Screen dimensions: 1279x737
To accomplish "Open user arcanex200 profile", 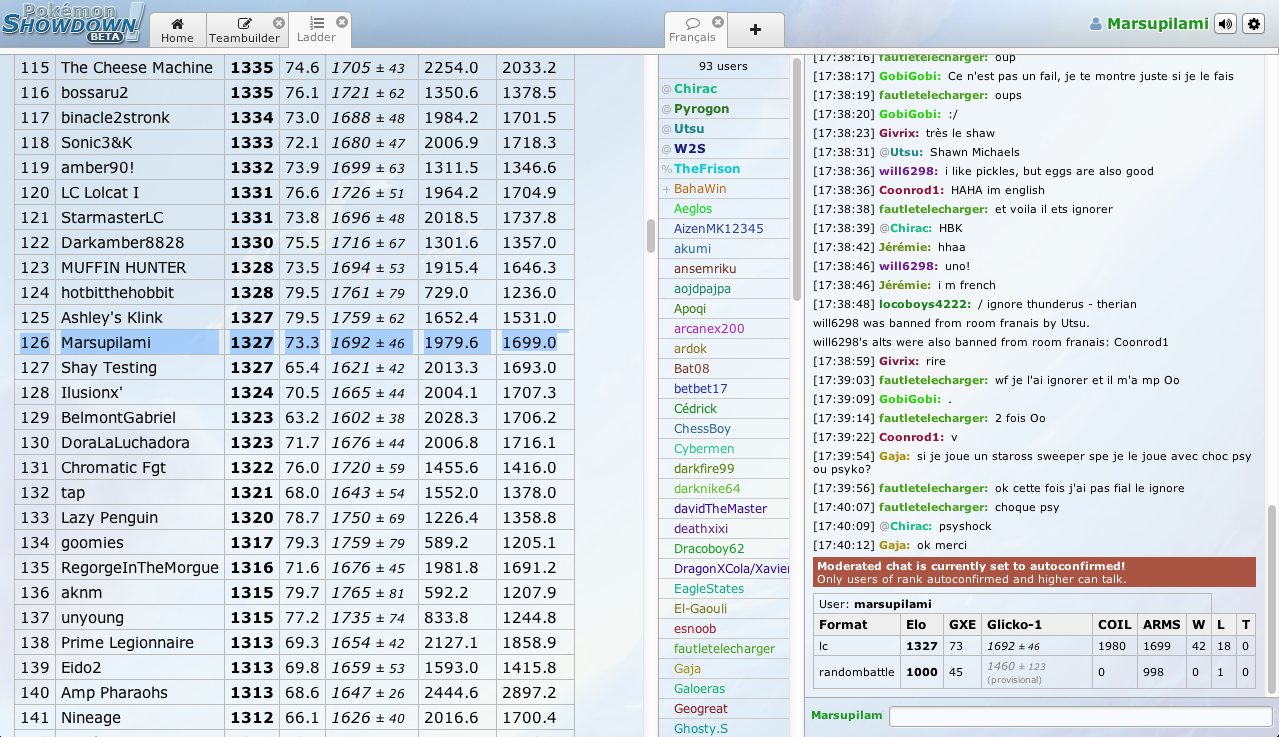I will tap(725, 329).
